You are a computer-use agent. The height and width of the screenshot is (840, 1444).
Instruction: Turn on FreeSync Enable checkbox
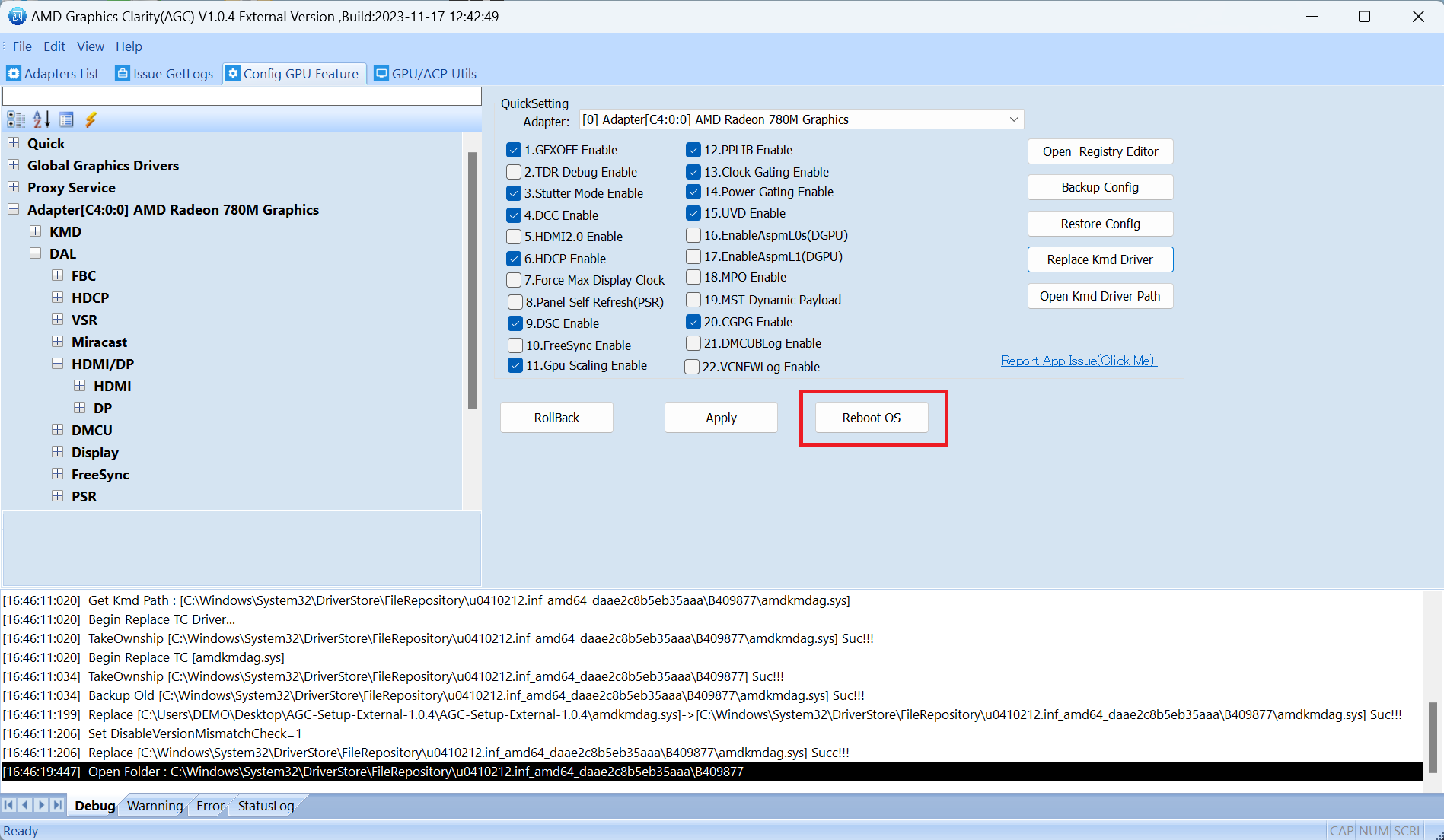[515, 345]
